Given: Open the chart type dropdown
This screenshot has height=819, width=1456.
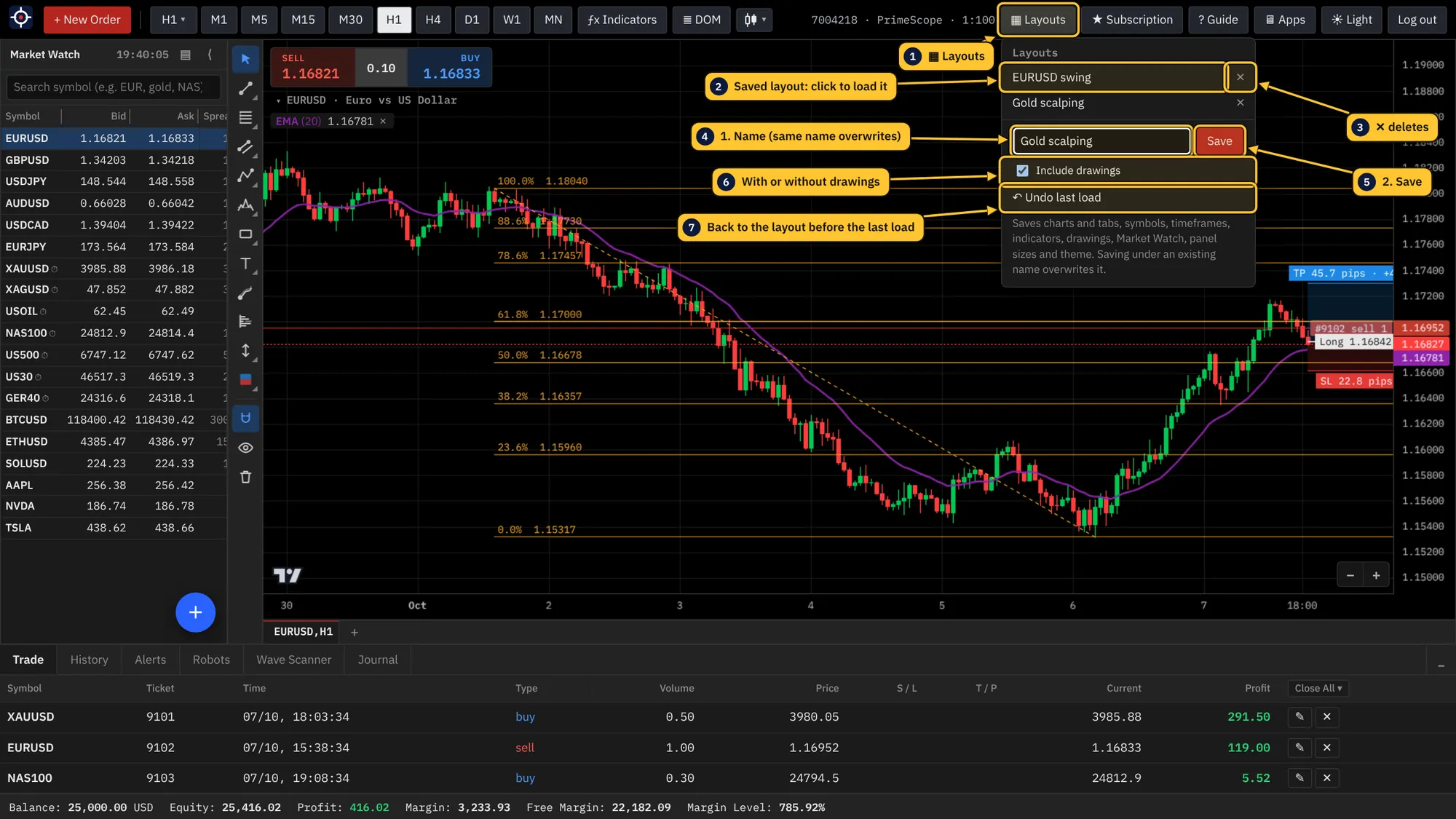Looking at the screenshot, I should click(x=754, y=20).
